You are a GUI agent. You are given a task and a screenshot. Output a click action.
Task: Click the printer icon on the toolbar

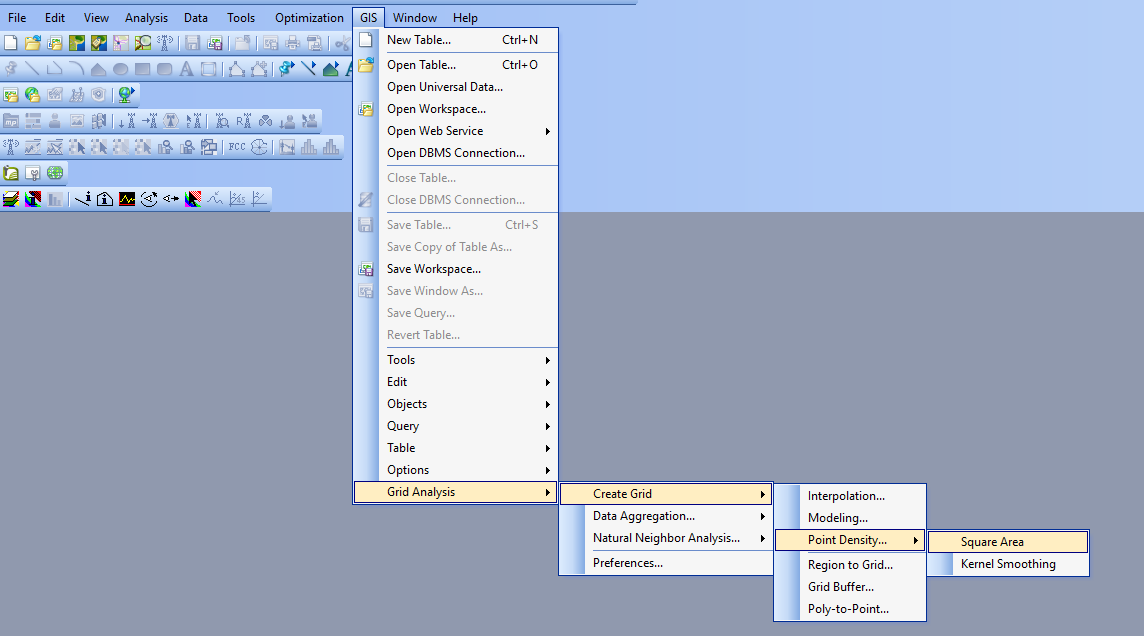(x=292, y=43)
